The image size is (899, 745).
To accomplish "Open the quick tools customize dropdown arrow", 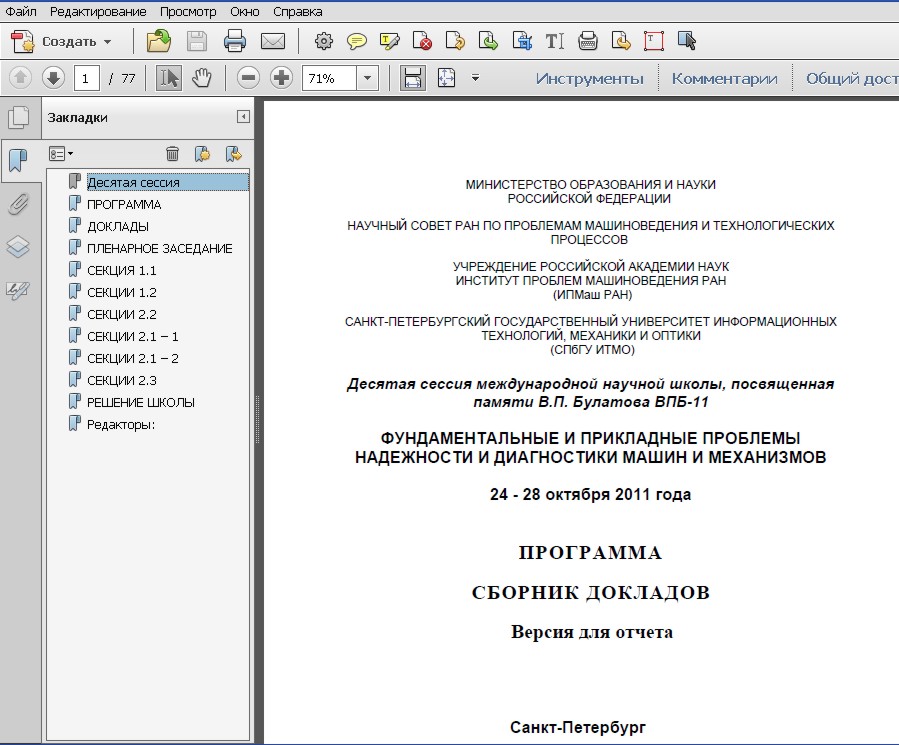I will click(x=475, y=77).
